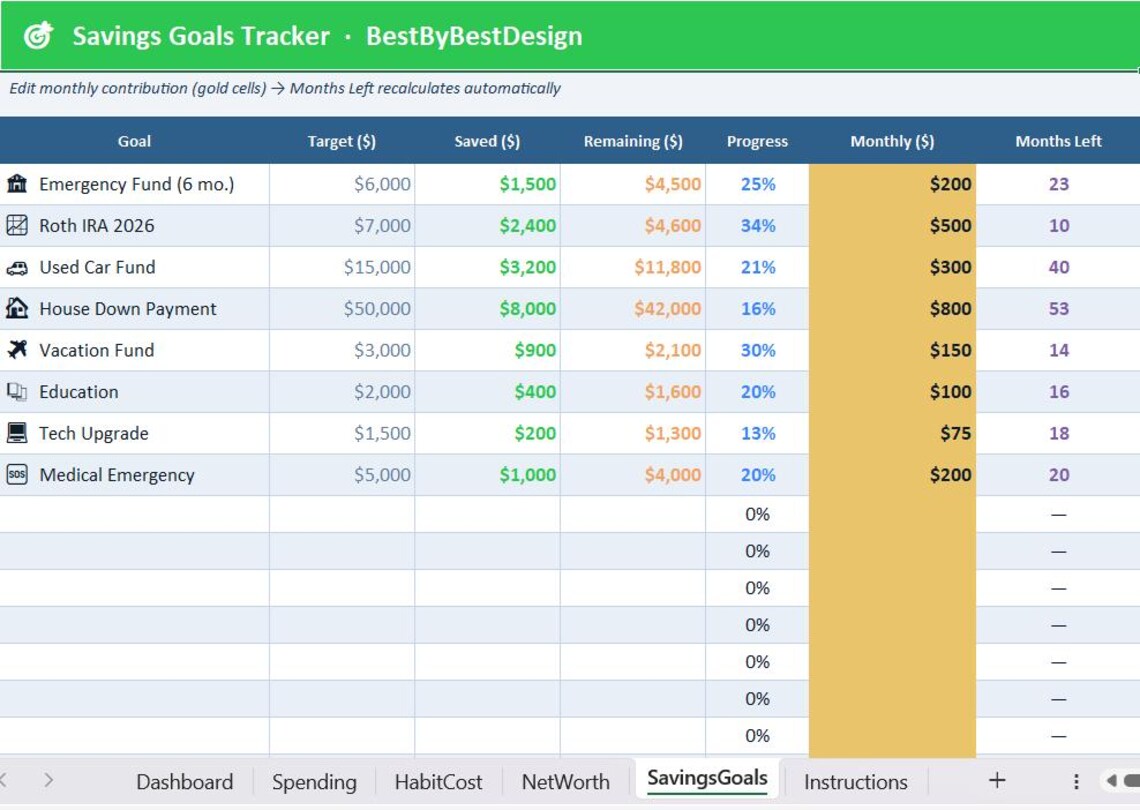Click the Progress column header
Image resolution: width=1140 pixels, height=810 pixels.
tap(757, 141)
